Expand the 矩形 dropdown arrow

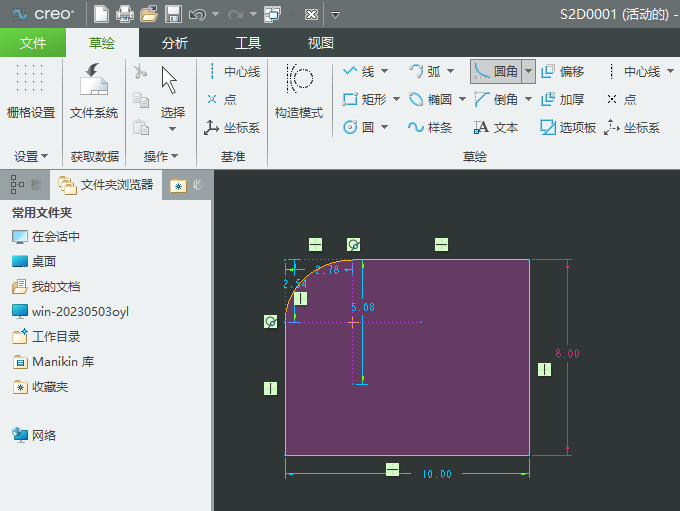(x=396, y=99)
